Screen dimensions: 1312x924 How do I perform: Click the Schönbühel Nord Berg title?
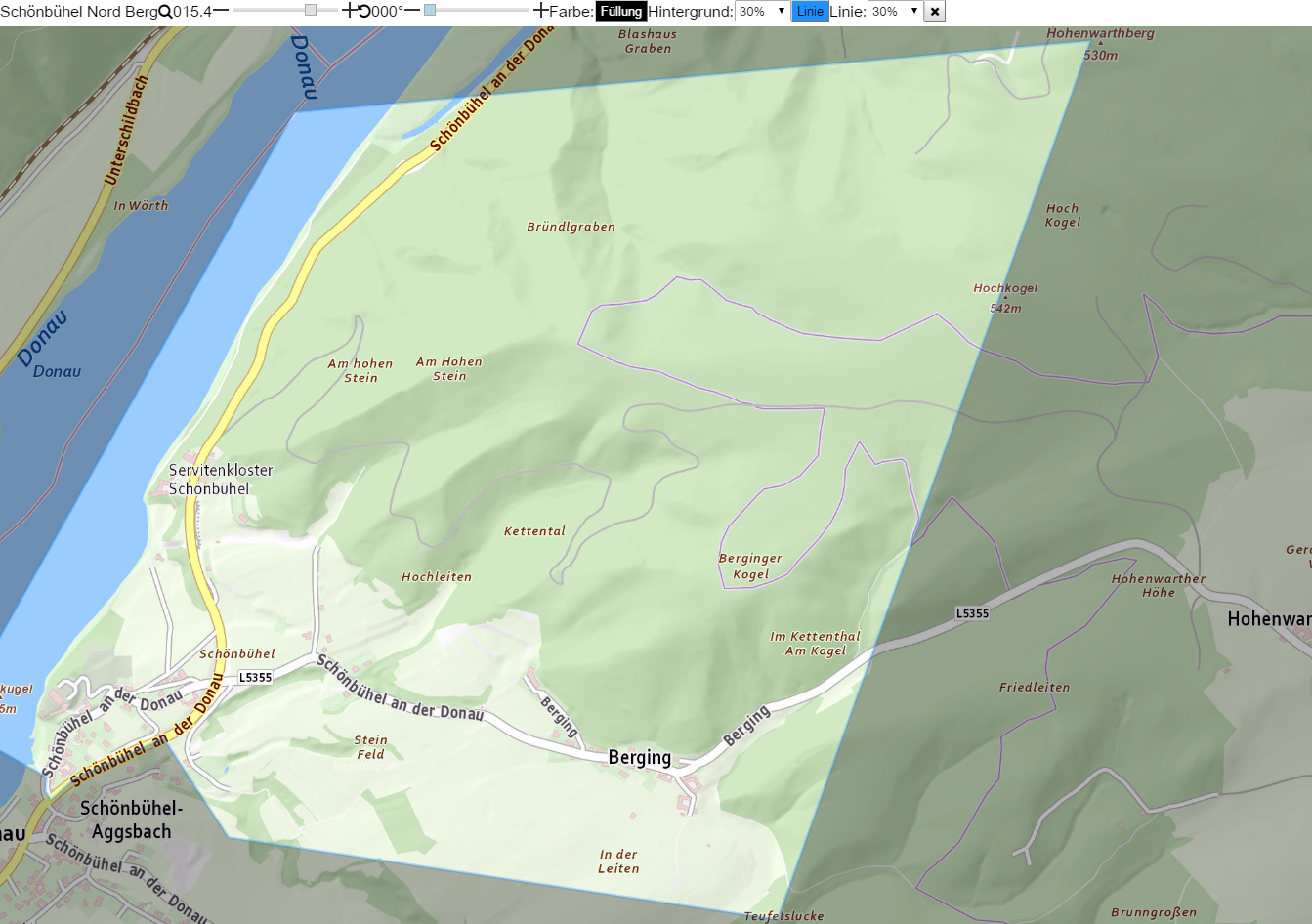79,12
